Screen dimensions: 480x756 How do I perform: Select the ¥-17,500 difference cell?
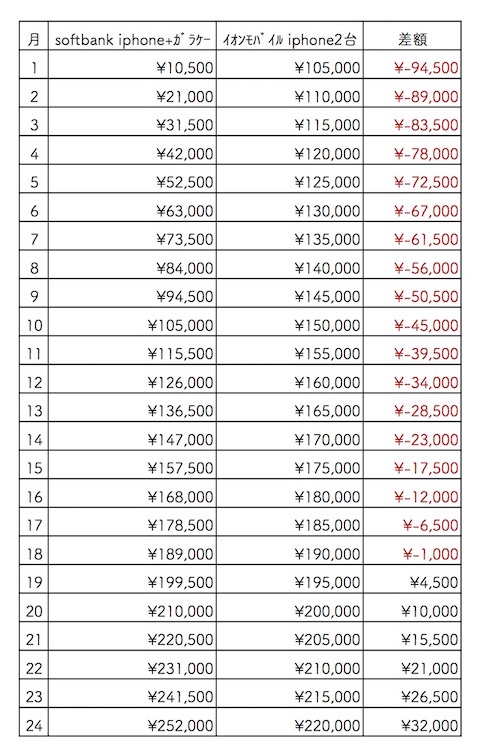click(413, 465)
